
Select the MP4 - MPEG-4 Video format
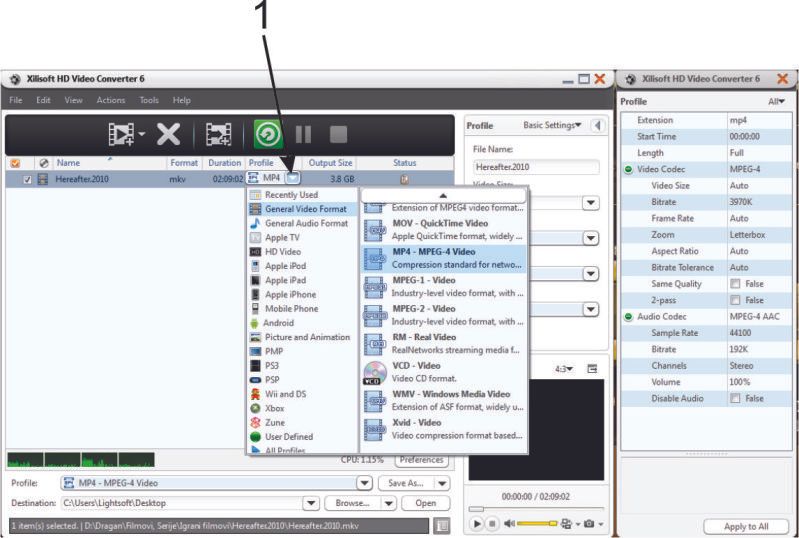pyautogui.click(x=443, y=258)
